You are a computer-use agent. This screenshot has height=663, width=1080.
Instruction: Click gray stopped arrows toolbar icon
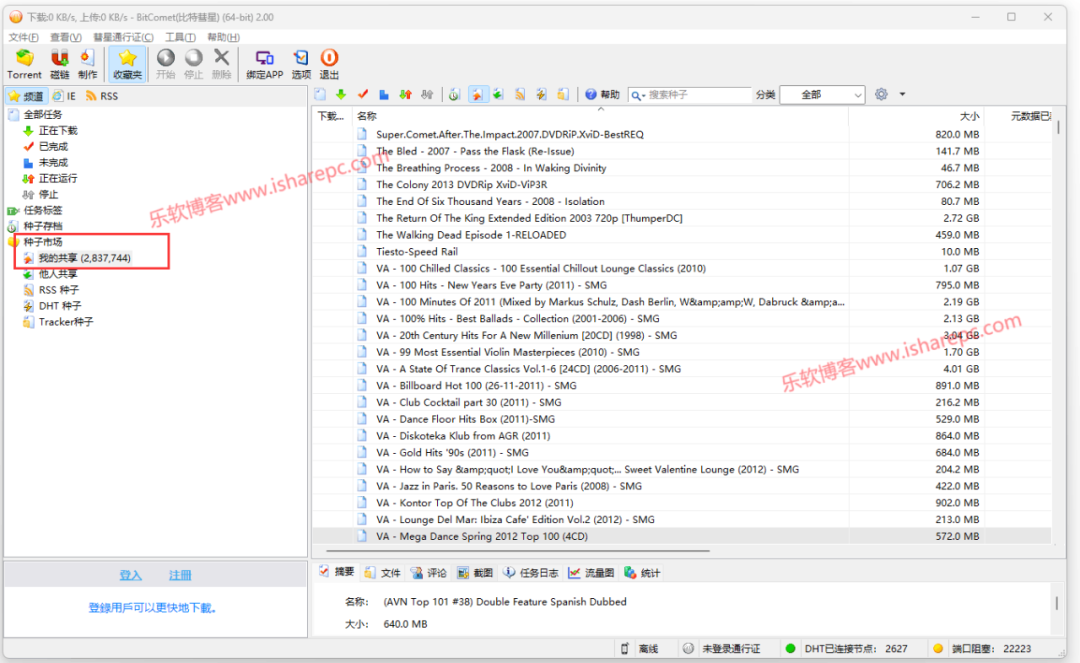click(x=427, y=94)
